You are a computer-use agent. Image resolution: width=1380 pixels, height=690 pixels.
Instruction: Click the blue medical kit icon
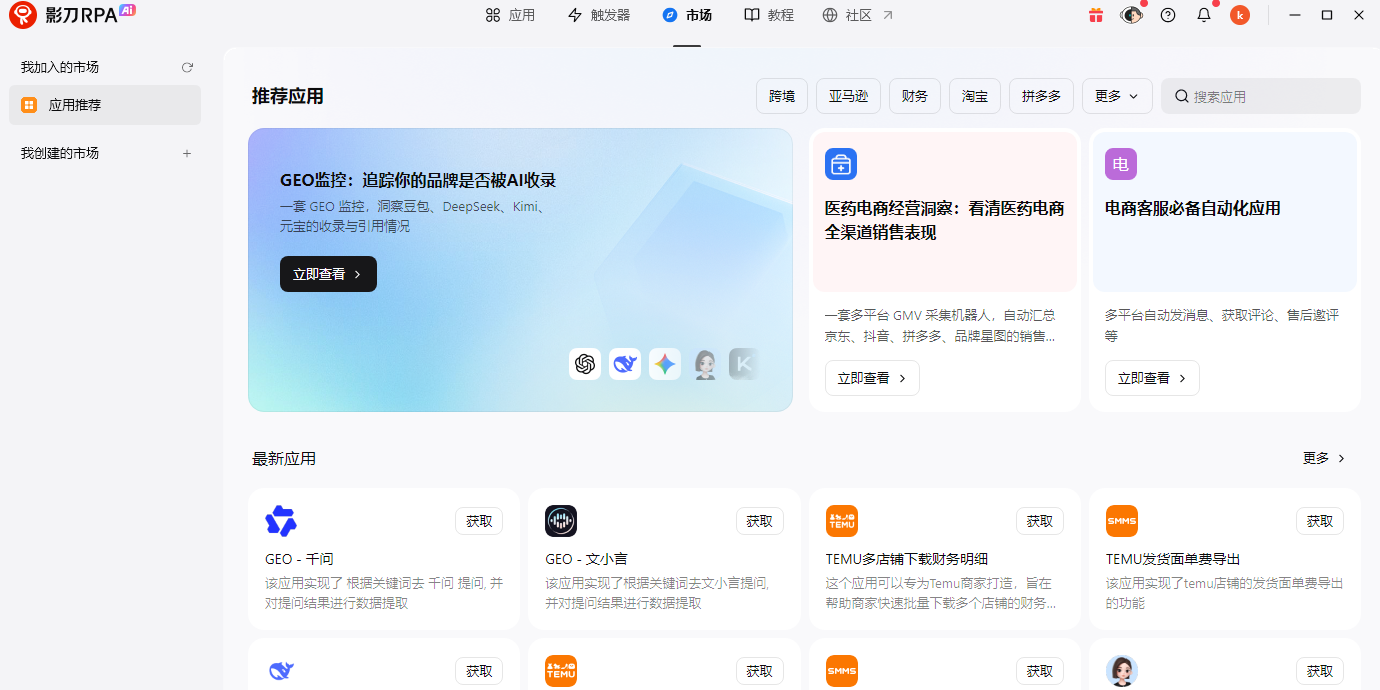(841, 164)
